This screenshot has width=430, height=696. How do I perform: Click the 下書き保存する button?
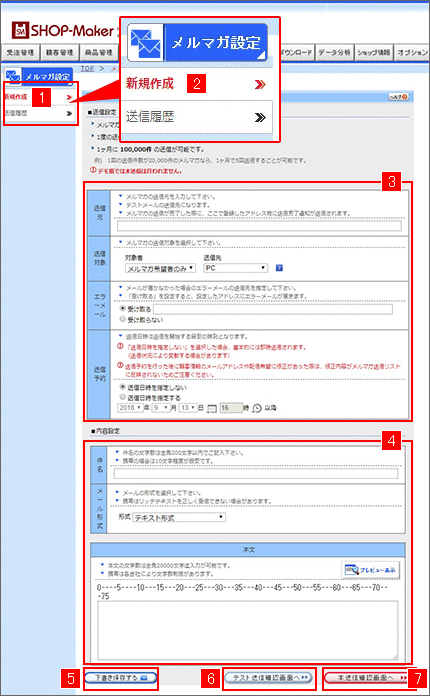(120, 678)
